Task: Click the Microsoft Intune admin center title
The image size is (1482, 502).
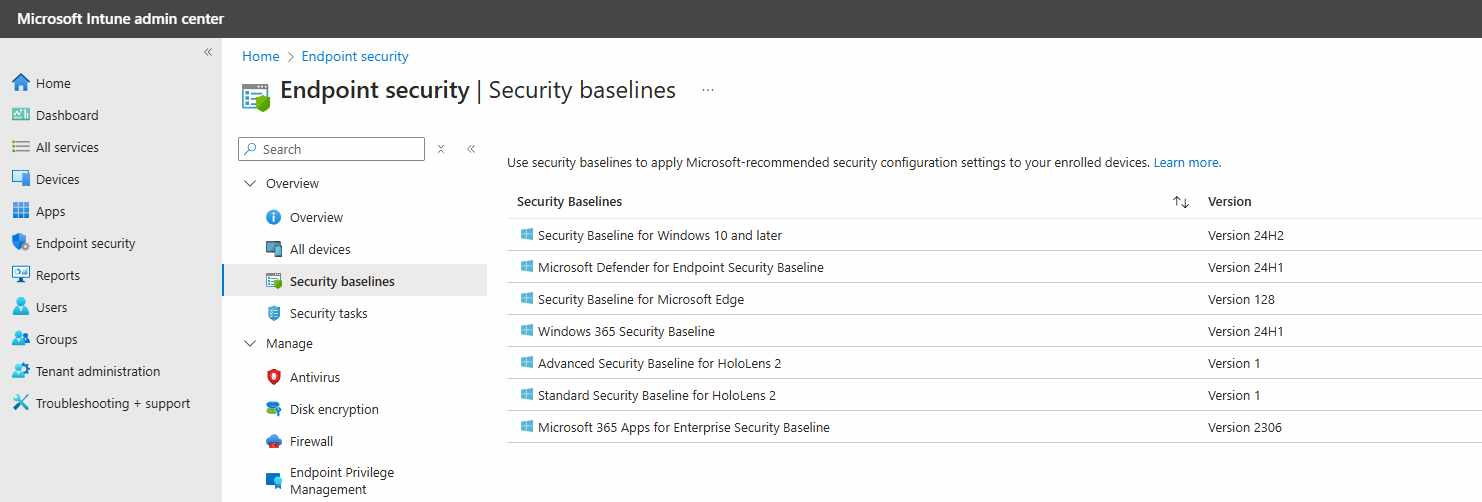Action: (120, 19)
